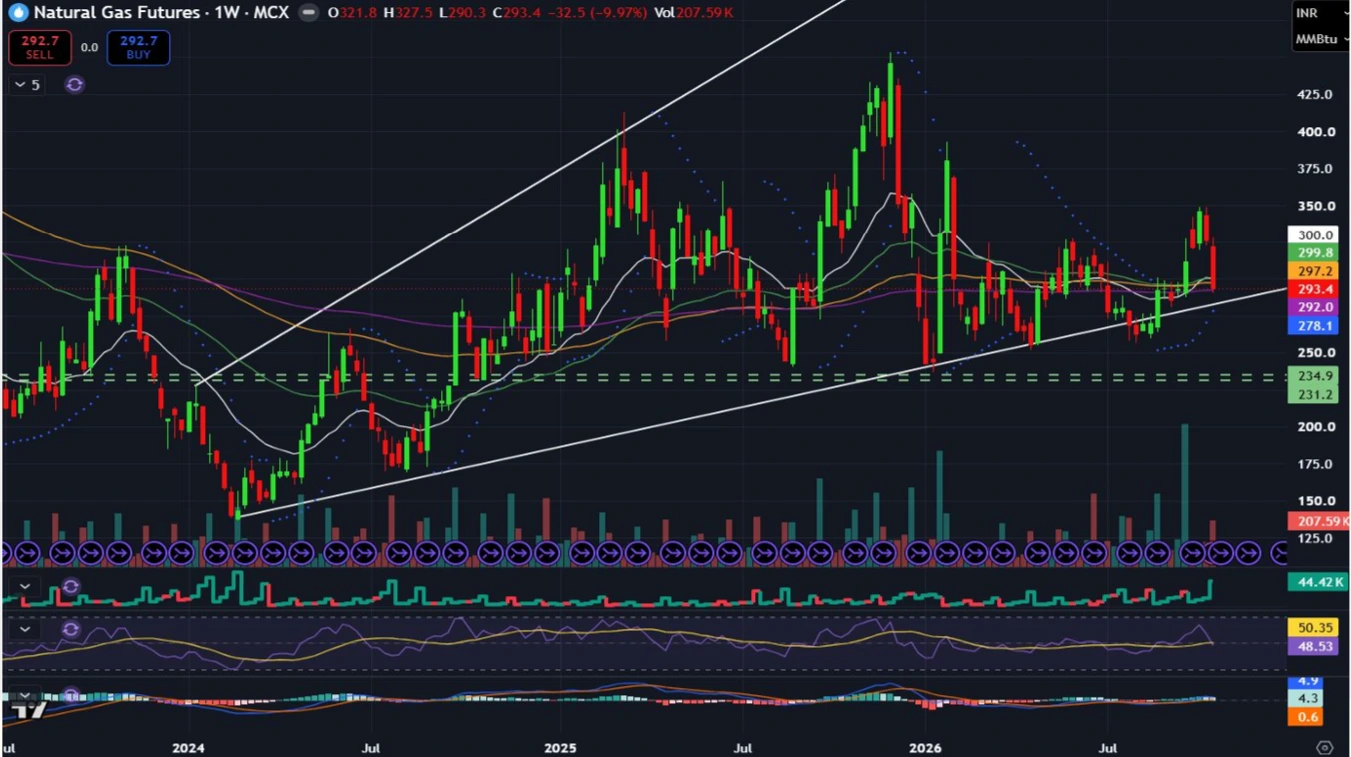Click the white 300.0 price label
The image size is (1351, 757).
(1314, 234)
